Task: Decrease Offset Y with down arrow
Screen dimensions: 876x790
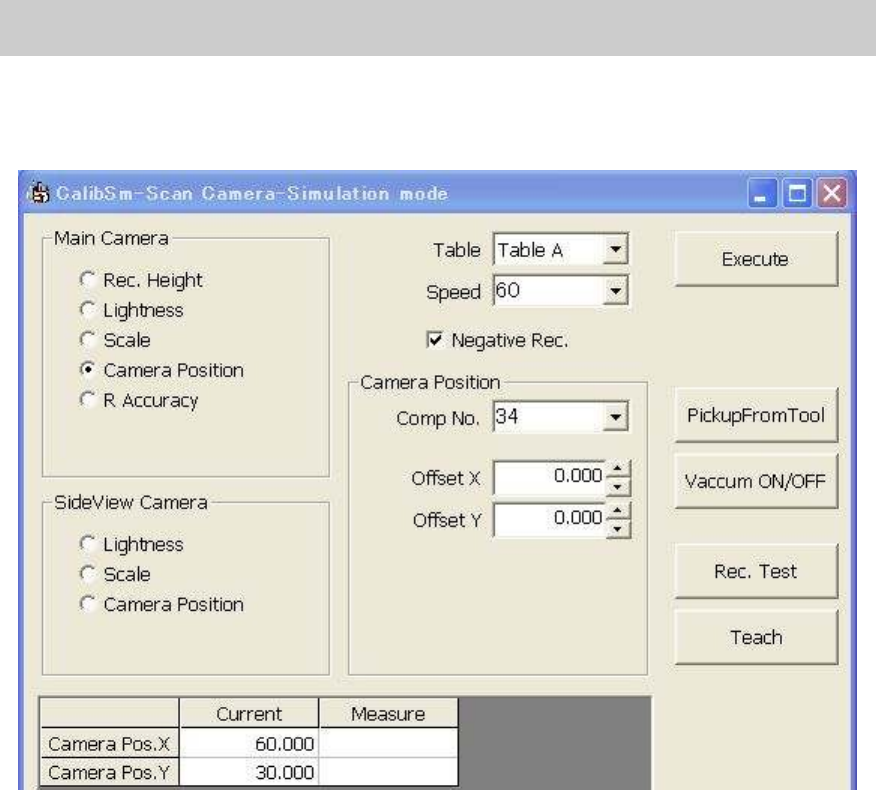Action: point(618,529)
